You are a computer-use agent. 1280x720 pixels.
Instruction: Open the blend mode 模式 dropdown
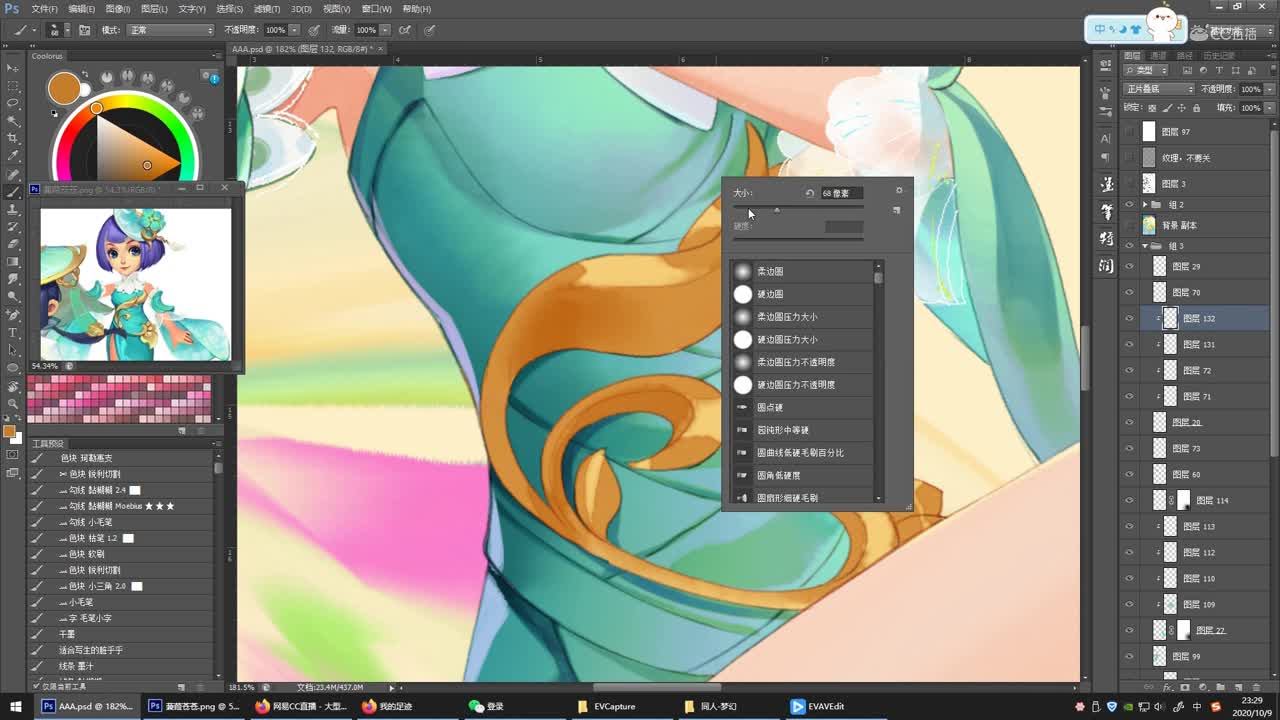coord(170,30)
